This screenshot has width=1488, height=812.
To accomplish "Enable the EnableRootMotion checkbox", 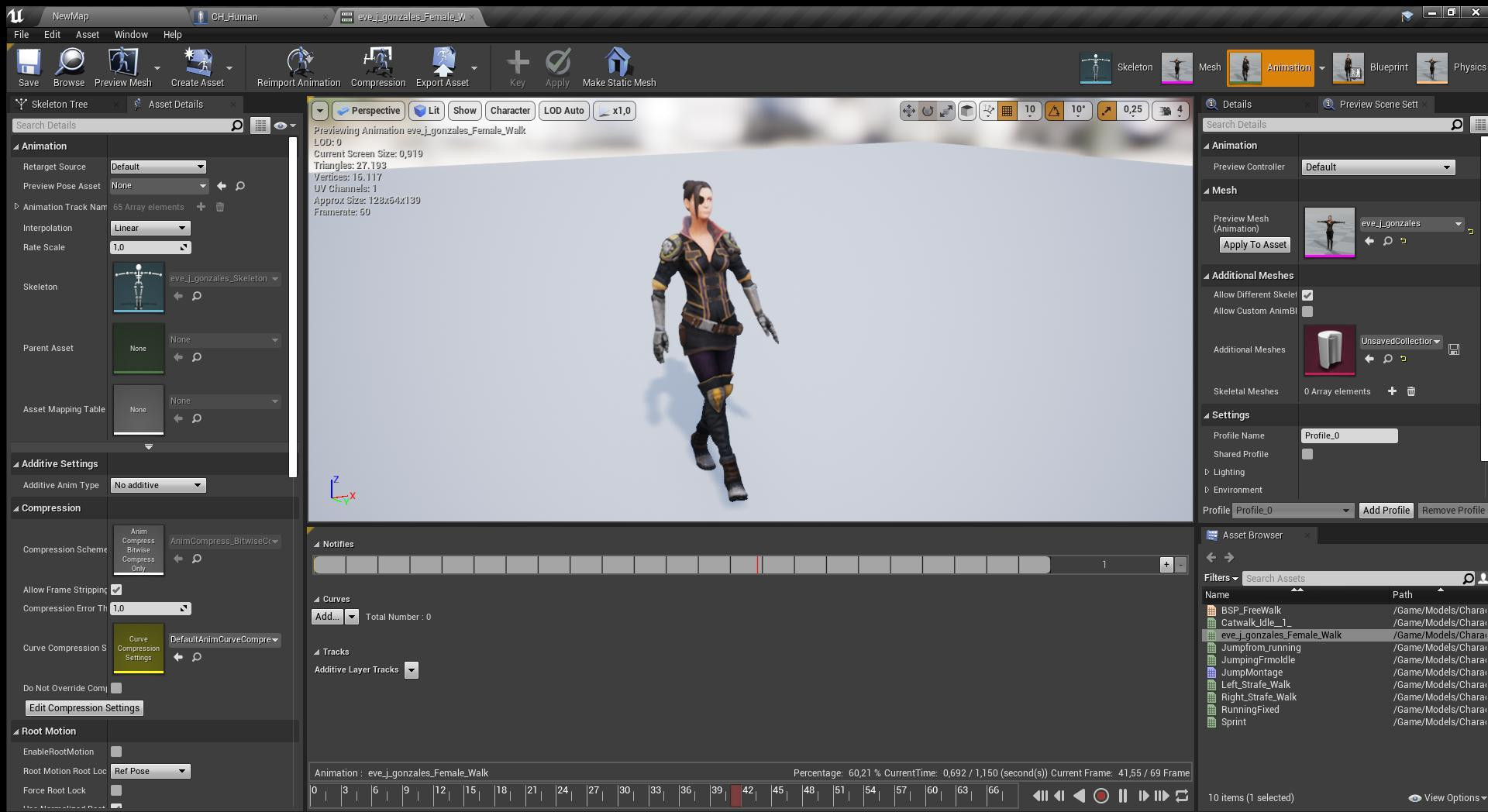I will point(116,752).
